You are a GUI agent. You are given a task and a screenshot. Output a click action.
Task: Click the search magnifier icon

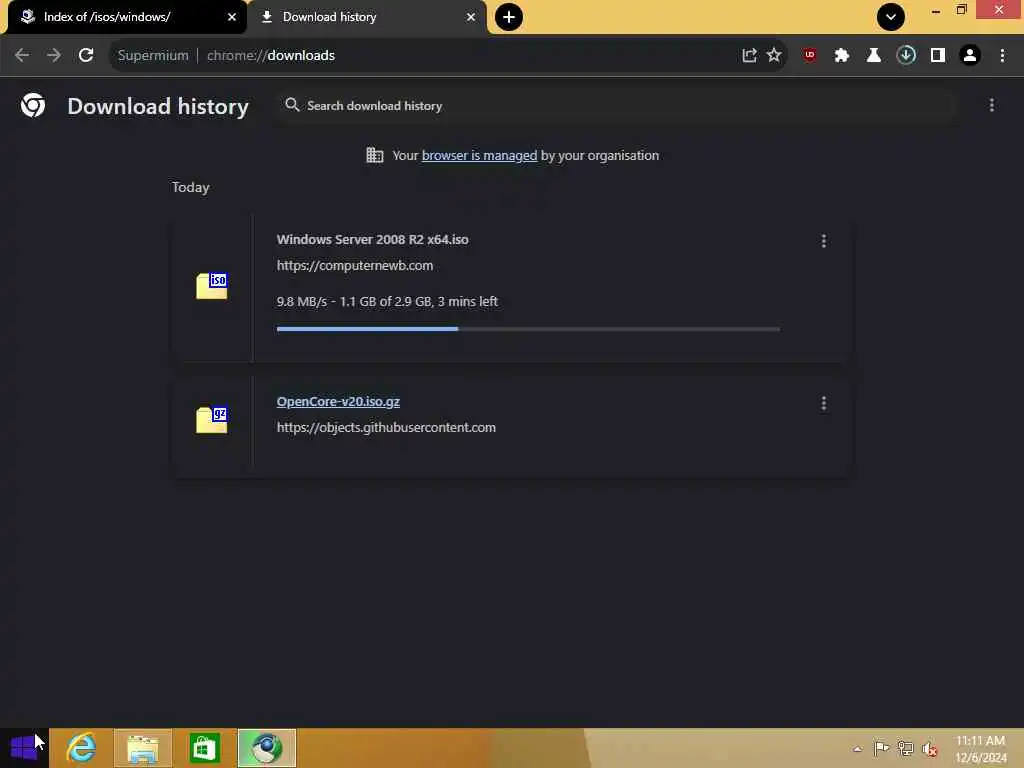pyautogui.click(x=292, y=105)
